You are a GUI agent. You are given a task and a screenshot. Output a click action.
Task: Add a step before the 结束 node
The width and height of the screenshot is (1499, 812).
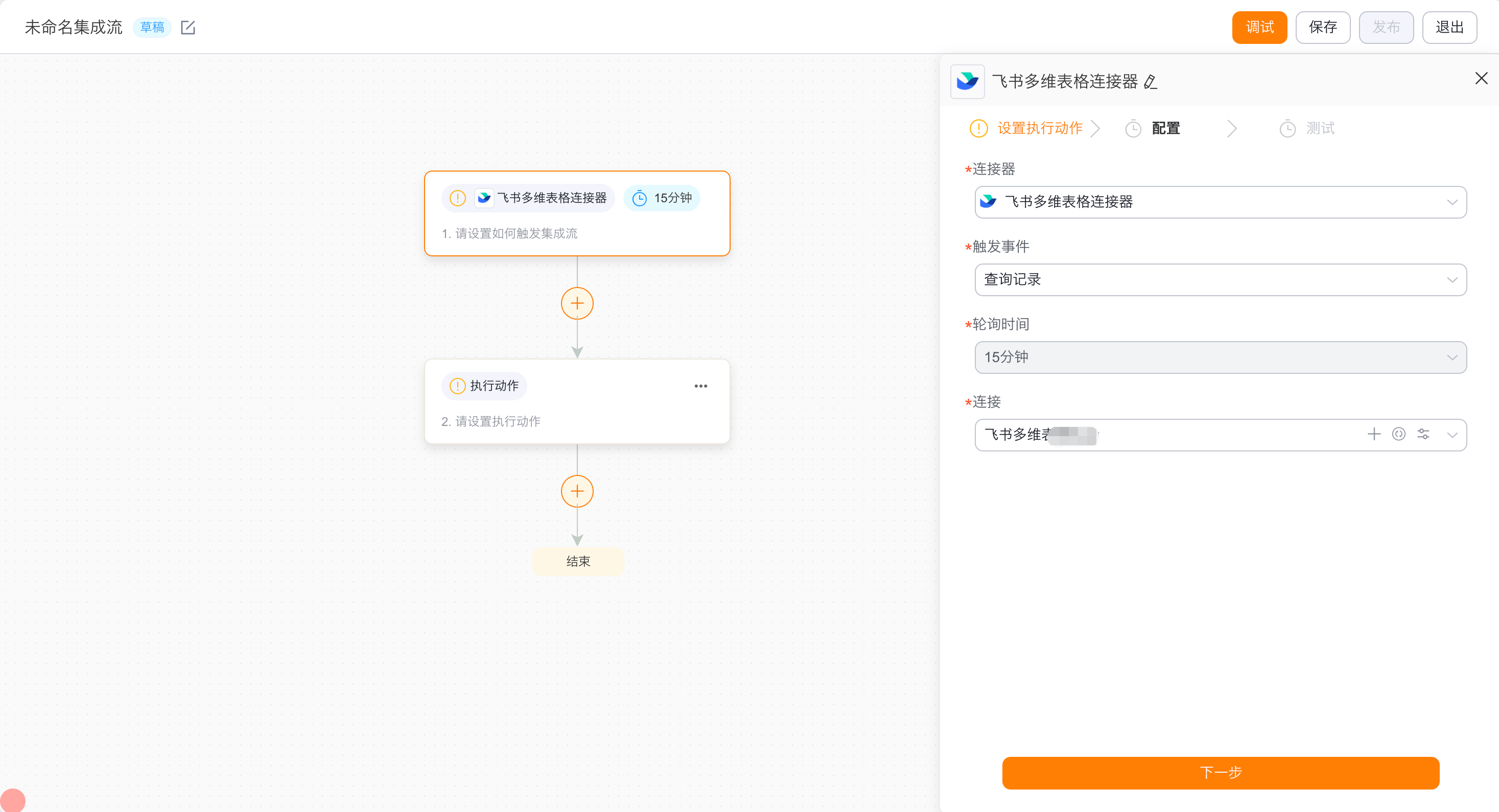tap(577, 491)
